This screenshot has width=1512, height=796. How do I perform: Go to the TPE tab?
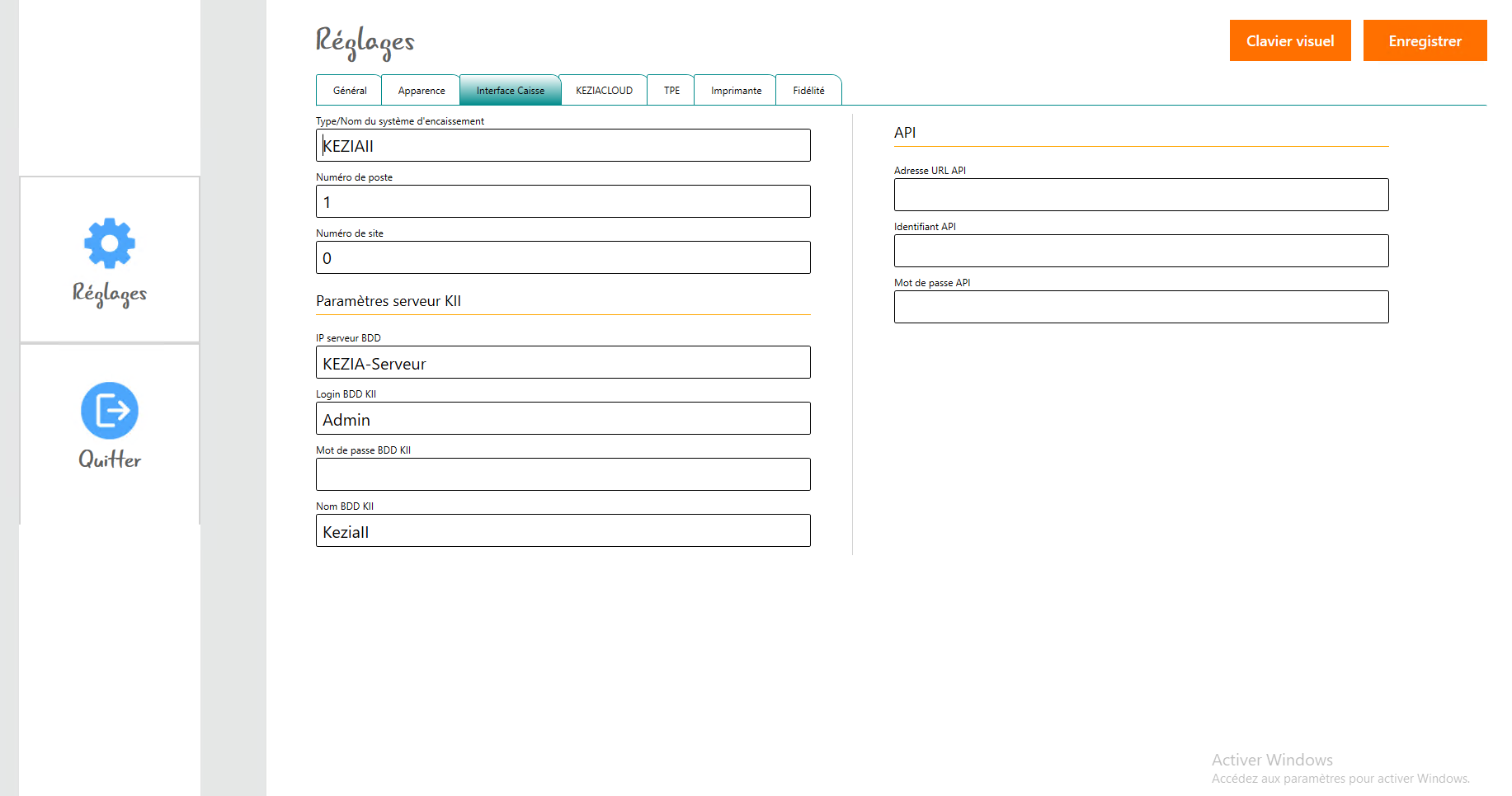coord(671,91)
